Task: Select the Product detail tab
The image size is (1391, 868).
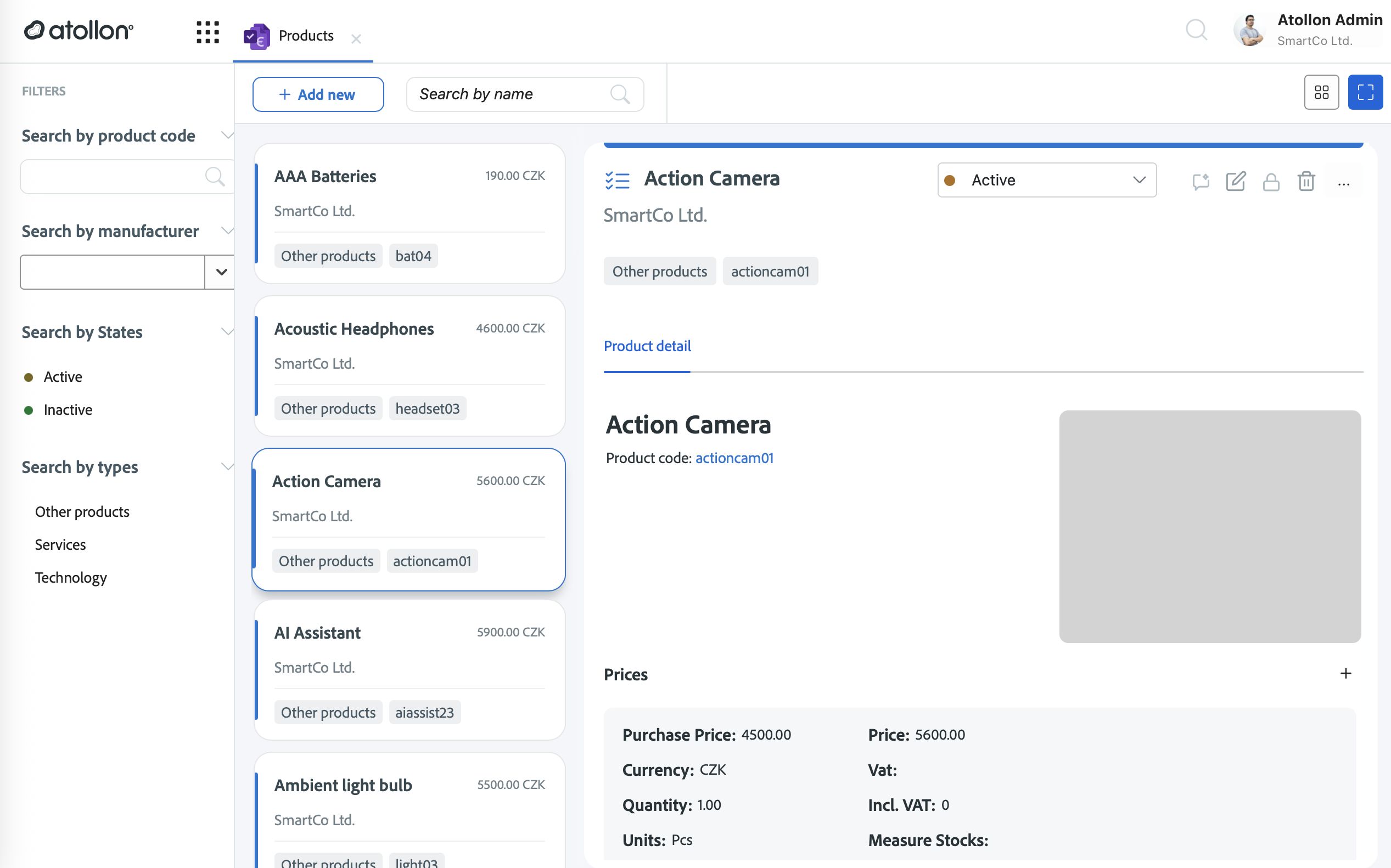Action: [647, 346]
